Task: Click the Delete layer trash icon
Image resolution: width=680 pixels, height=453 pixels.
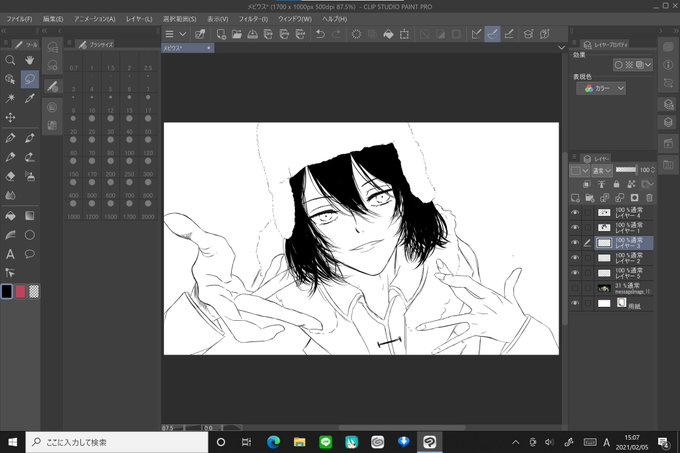Action: click(x=649, y=198)
